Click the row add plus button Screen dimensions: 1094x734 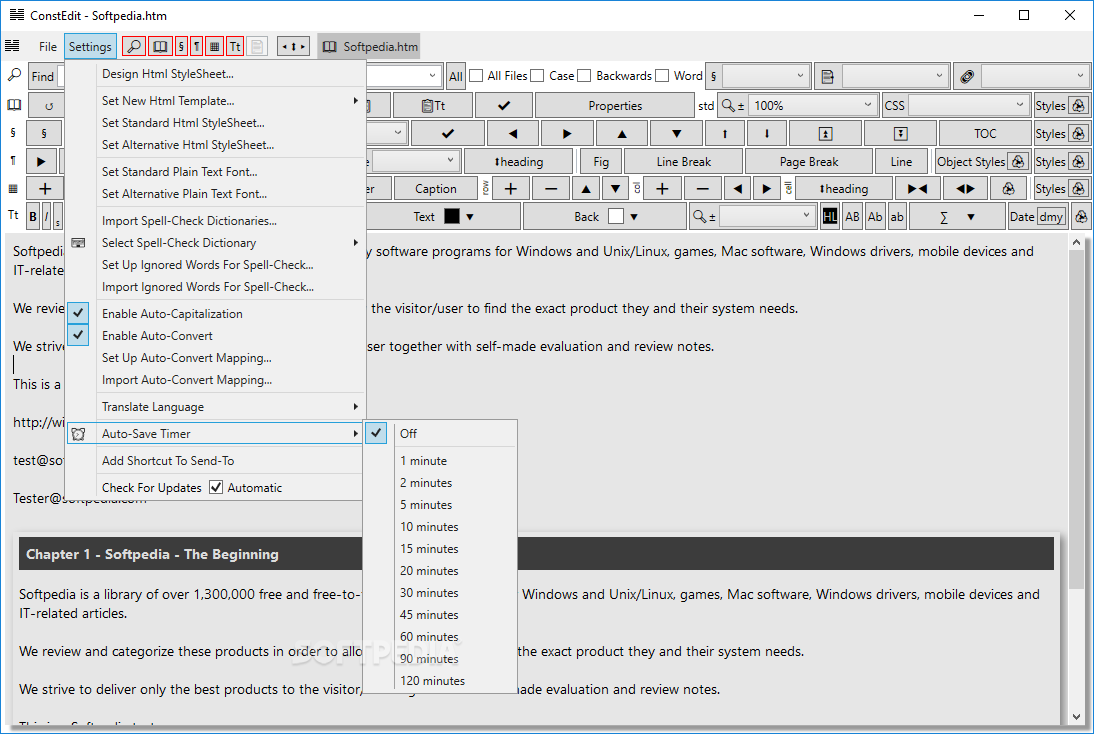[x=511, y=188]
